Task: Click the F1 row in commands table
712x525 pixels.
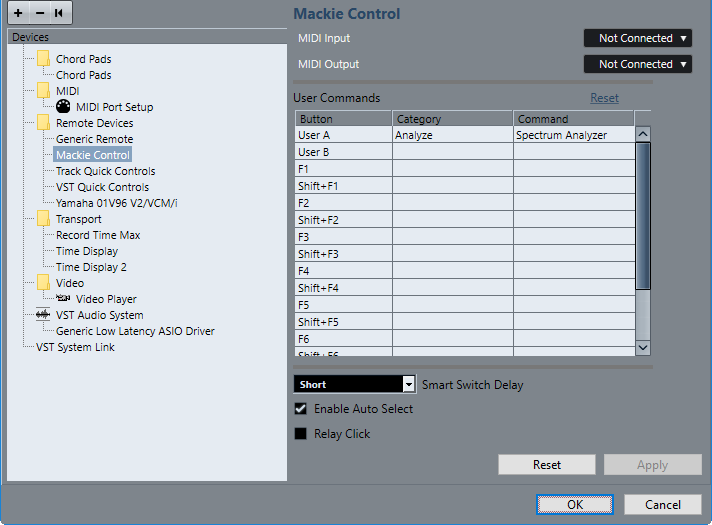Action: click(x=465, y=169)
